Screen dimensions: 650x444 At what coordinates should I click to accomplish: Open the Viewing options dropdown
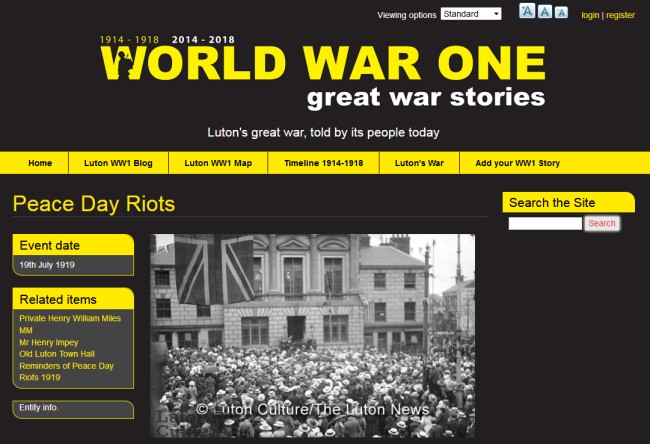[x=471, y=14]
